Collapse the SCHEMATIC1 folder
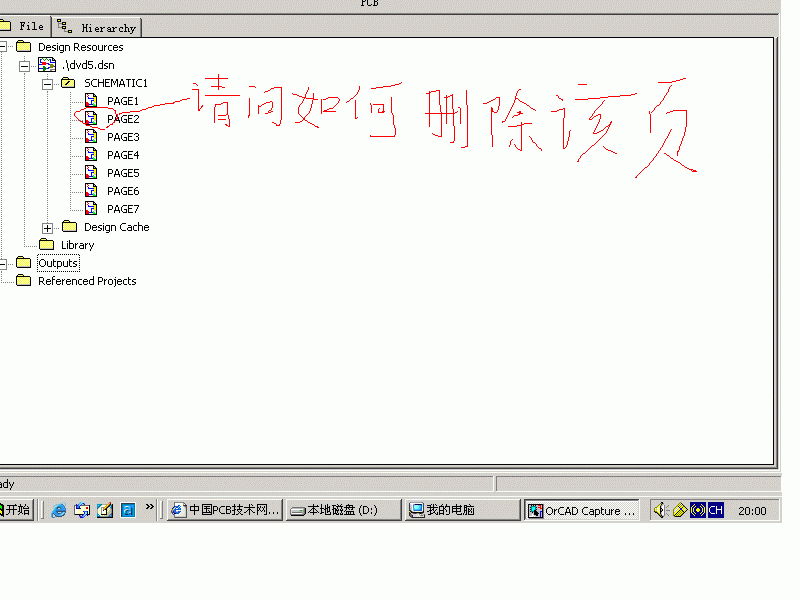The height and width of the screenshot is (600, 800). coord(47,84)
